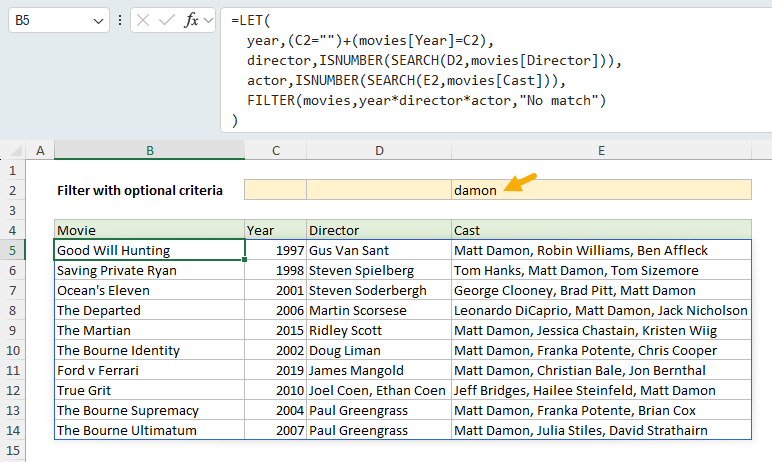The height and width of the screenshot is (462, 772).
Task: Click the empty year criteria cell C2
Action: click(275, 190)
